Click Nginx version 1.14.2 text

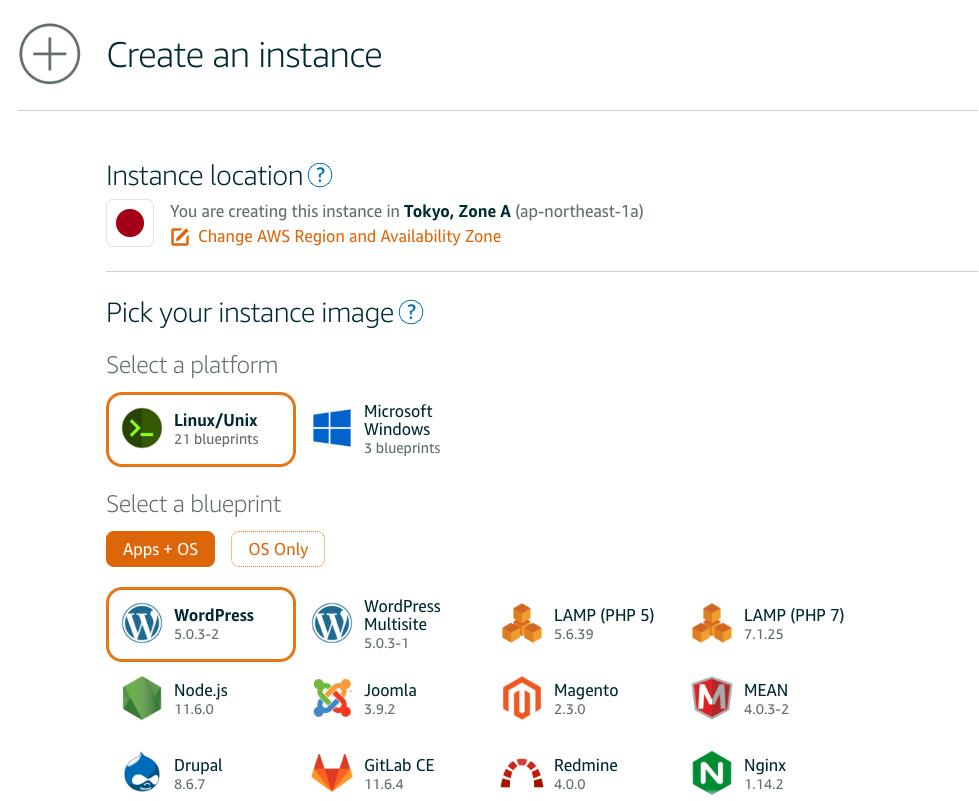763,784
